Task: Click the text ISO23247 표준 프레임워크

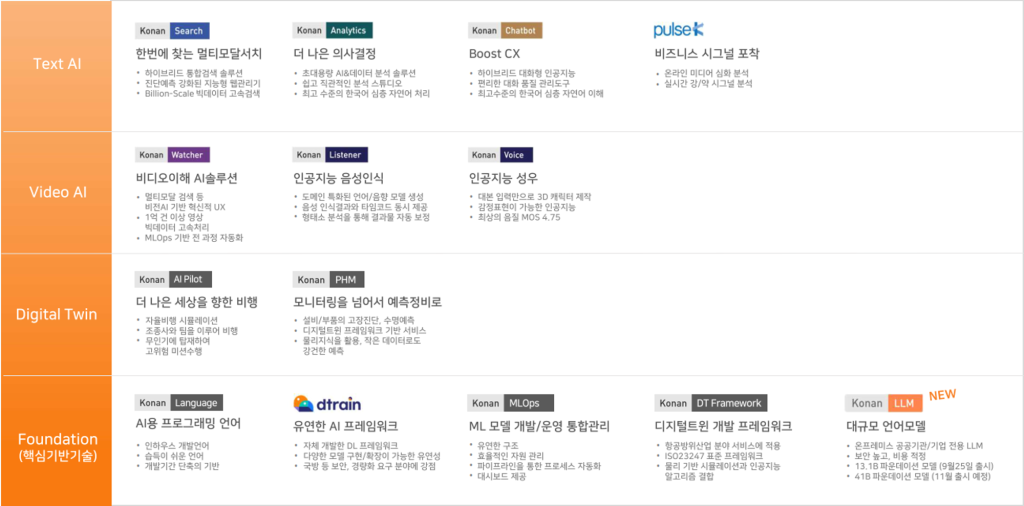Action: click(713, 456)
